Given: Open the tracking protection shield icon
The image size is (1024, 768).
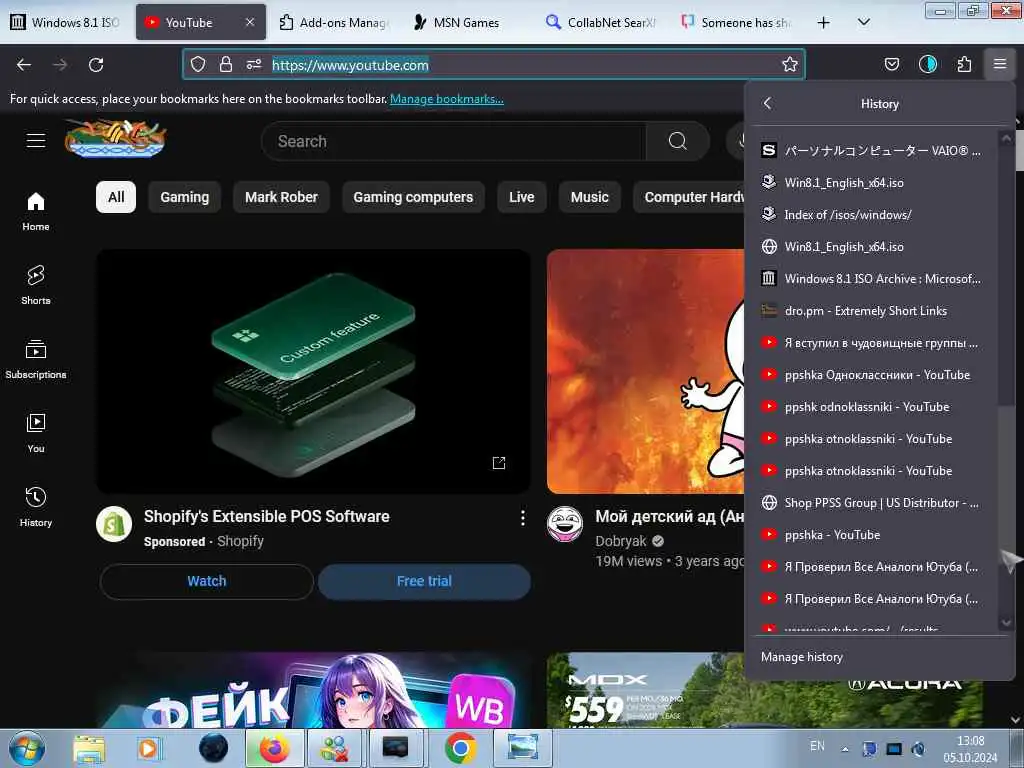Looking at the screenshot, I should pyautogui.click(x=198, y=64).
